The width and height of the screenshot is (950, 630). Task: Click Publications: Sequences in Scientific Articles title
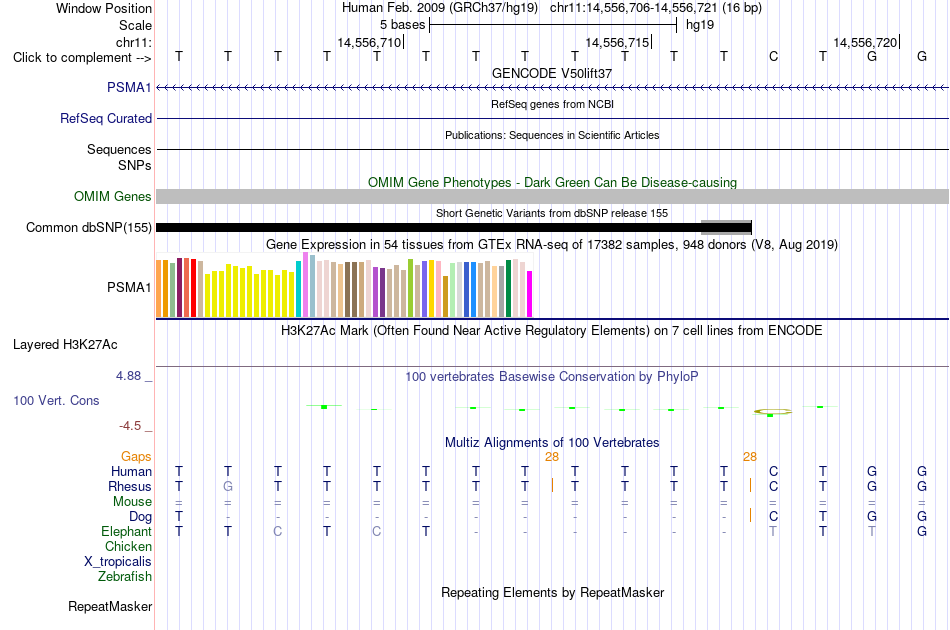pyautogui.click(x=552, y=135)
